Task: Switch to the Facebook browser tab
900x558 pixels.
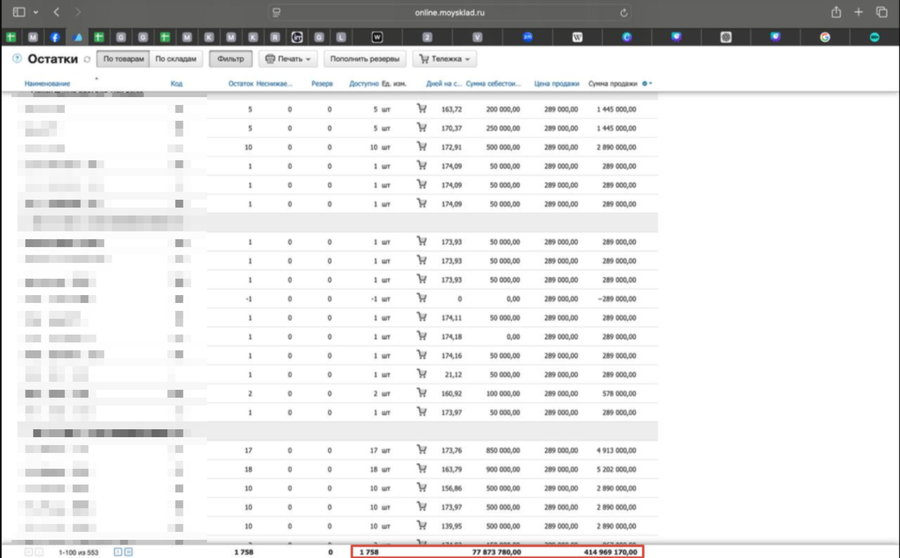Action: tap(55, 37)
